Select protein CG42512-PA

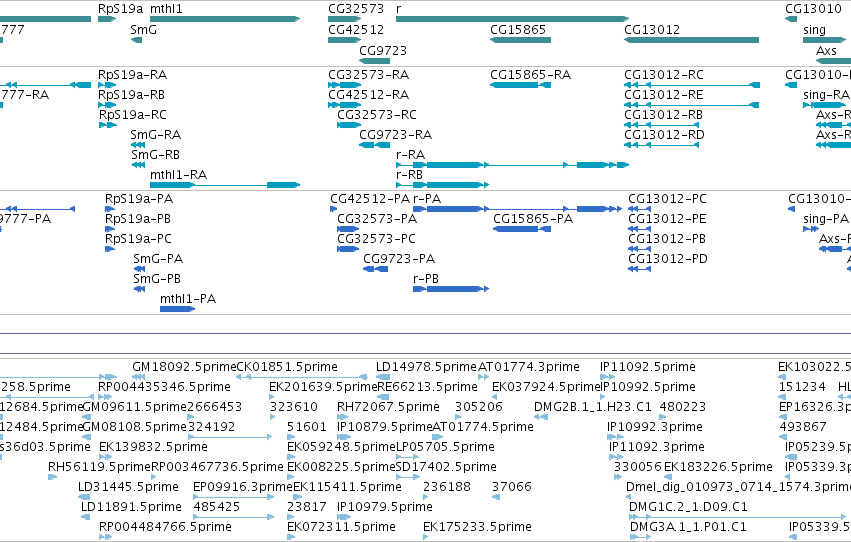[x=334, y=209]
